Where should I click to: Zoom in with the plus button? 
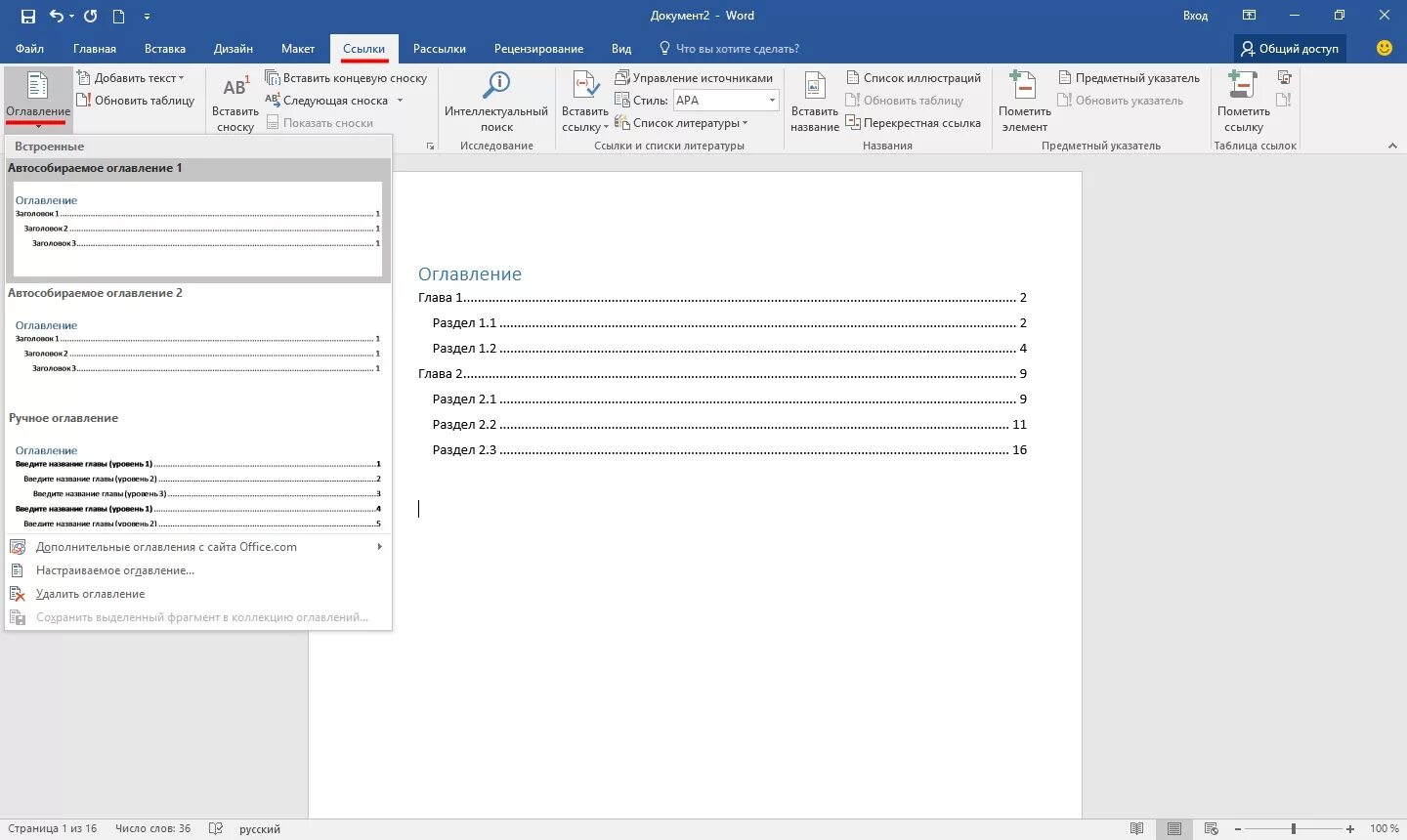(x=1350, y=828)
